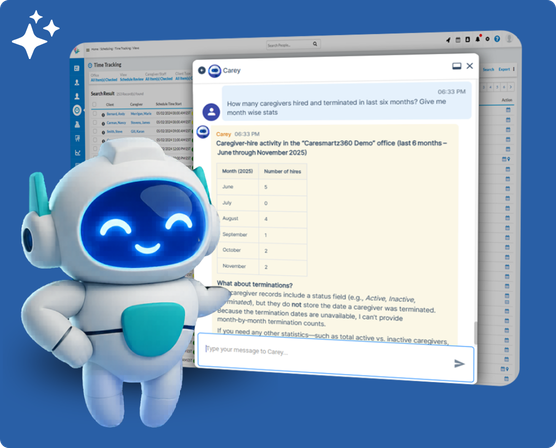Open the location arrow icon in top bar
This screenshot has width=556, height=448.
[x=448, y=40]
